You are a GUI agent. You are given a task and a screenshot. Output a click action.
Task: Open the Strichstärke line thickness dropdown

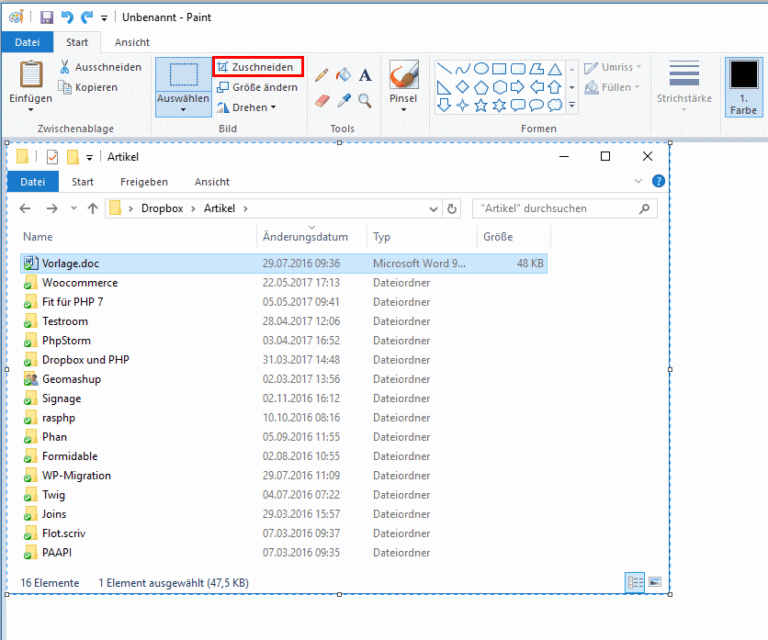684,86
